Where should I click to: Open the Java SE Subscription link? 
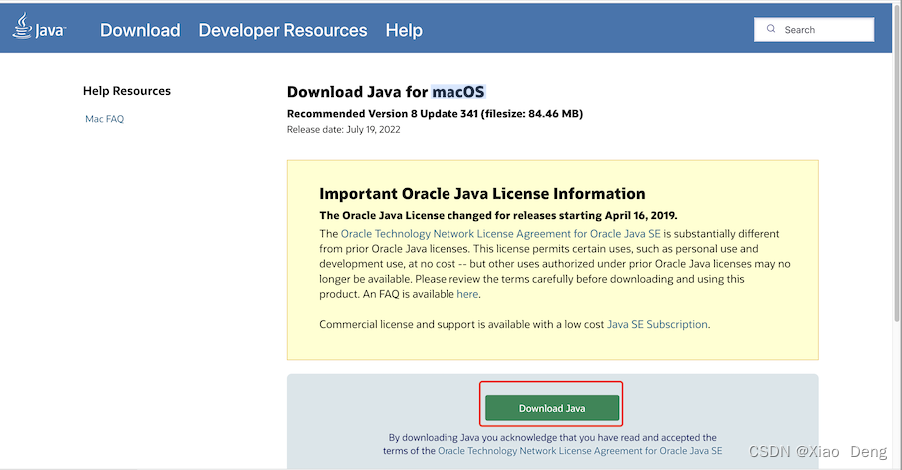pos(657,324)
